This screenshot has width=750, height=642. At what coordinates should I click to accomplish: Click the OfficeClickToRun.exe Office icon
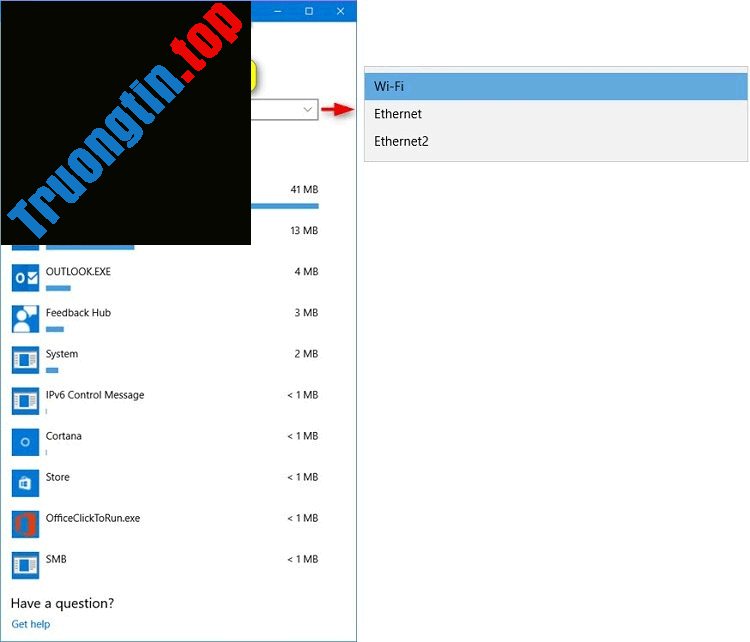pyautogui.click(x=25, y=525)
